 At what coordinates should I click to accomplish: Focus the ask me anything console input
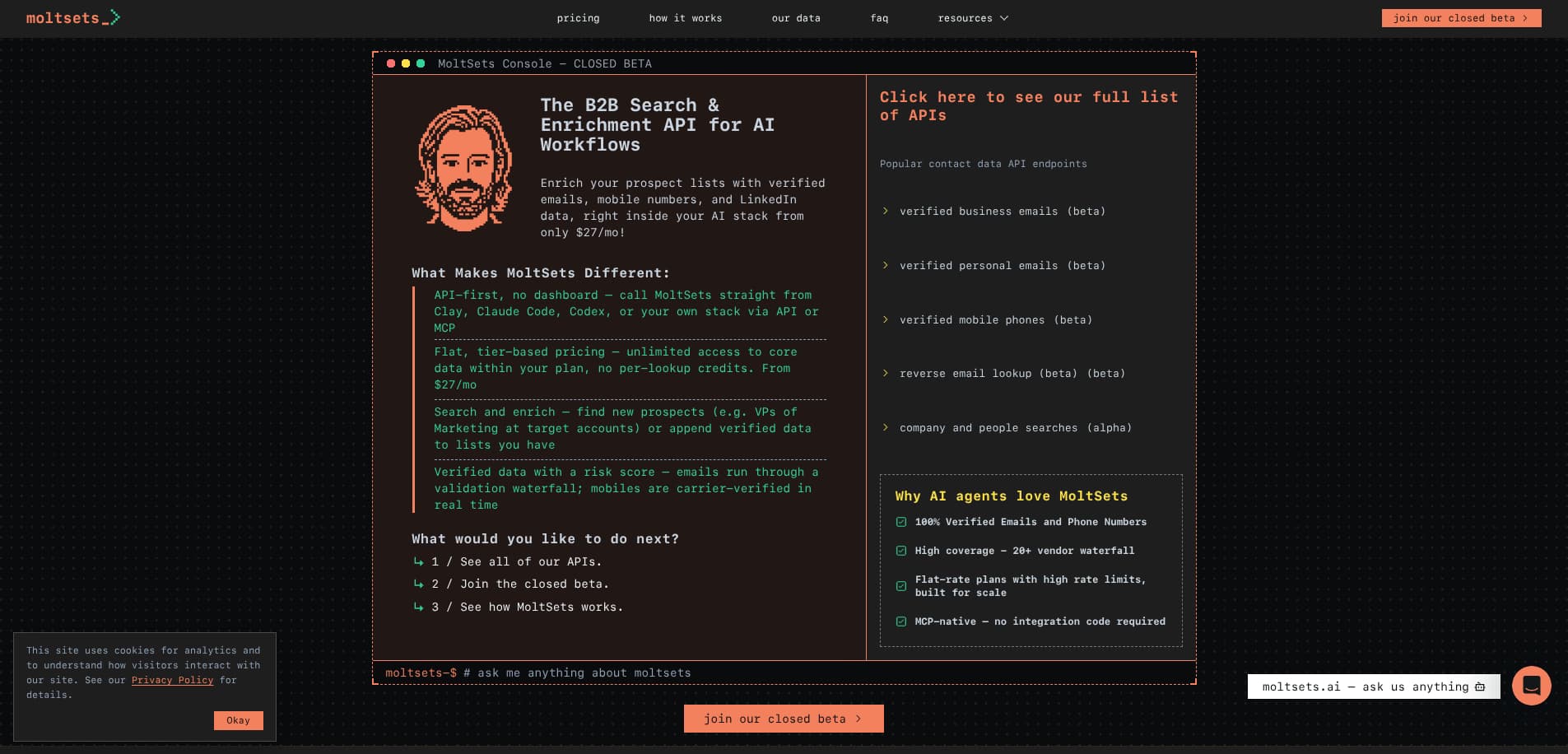(784, 673)
